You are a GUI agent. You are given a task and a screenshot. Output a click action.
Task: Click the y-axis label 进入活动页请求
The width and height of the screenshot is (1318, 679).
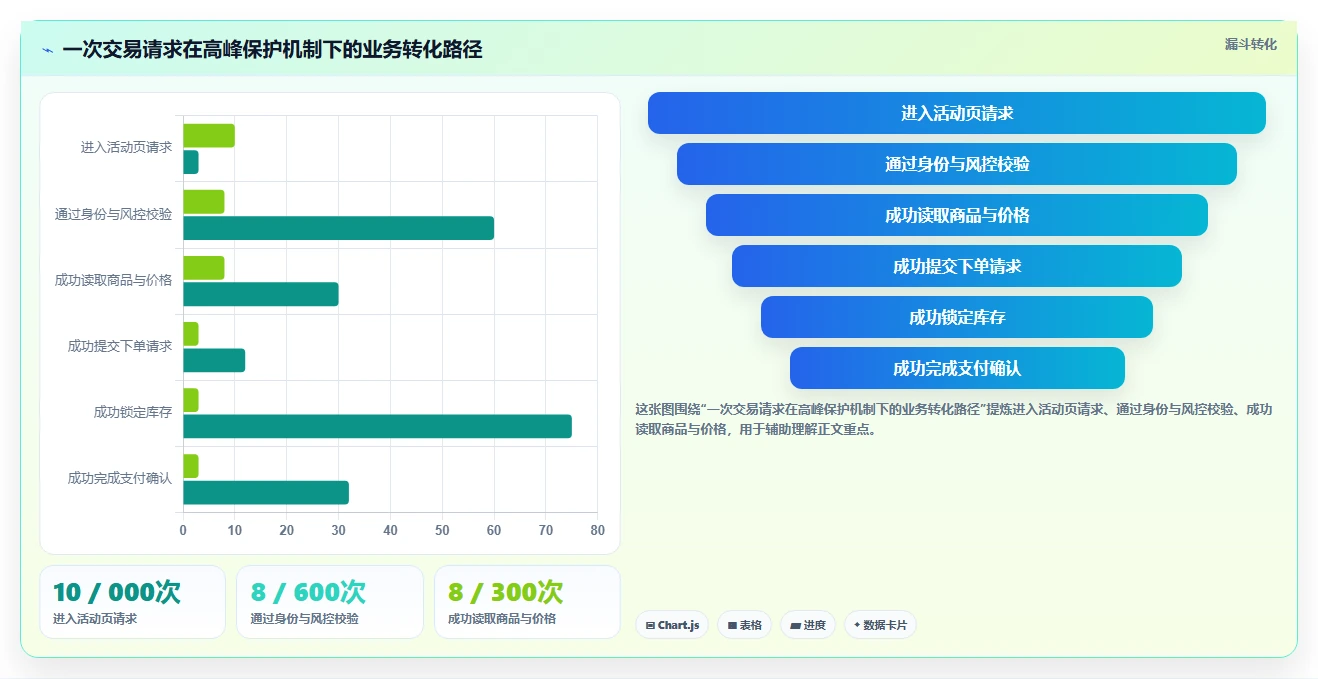click(126, 147)
